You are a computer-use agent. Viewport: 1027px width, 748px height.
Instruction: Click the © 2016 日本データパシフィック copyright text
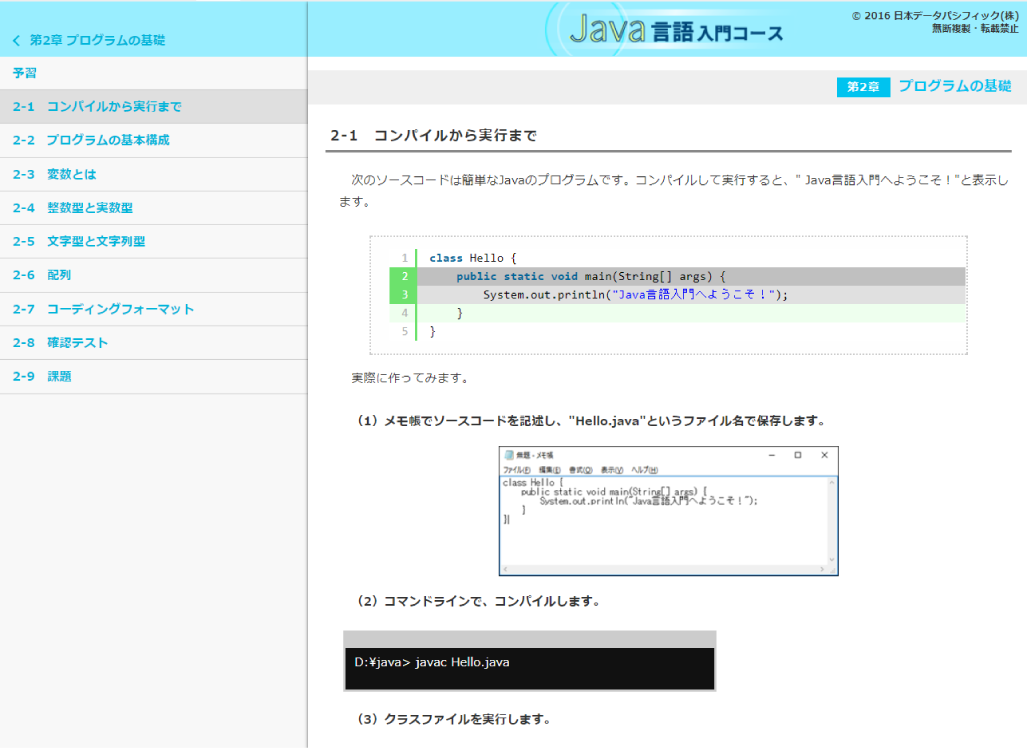[x=935, y=16]
